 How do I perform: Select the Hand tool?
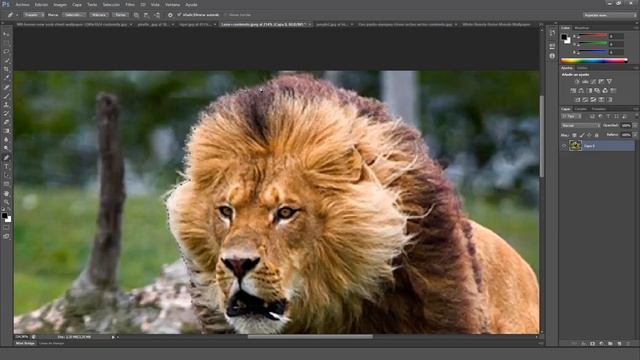tap(6, 193)
